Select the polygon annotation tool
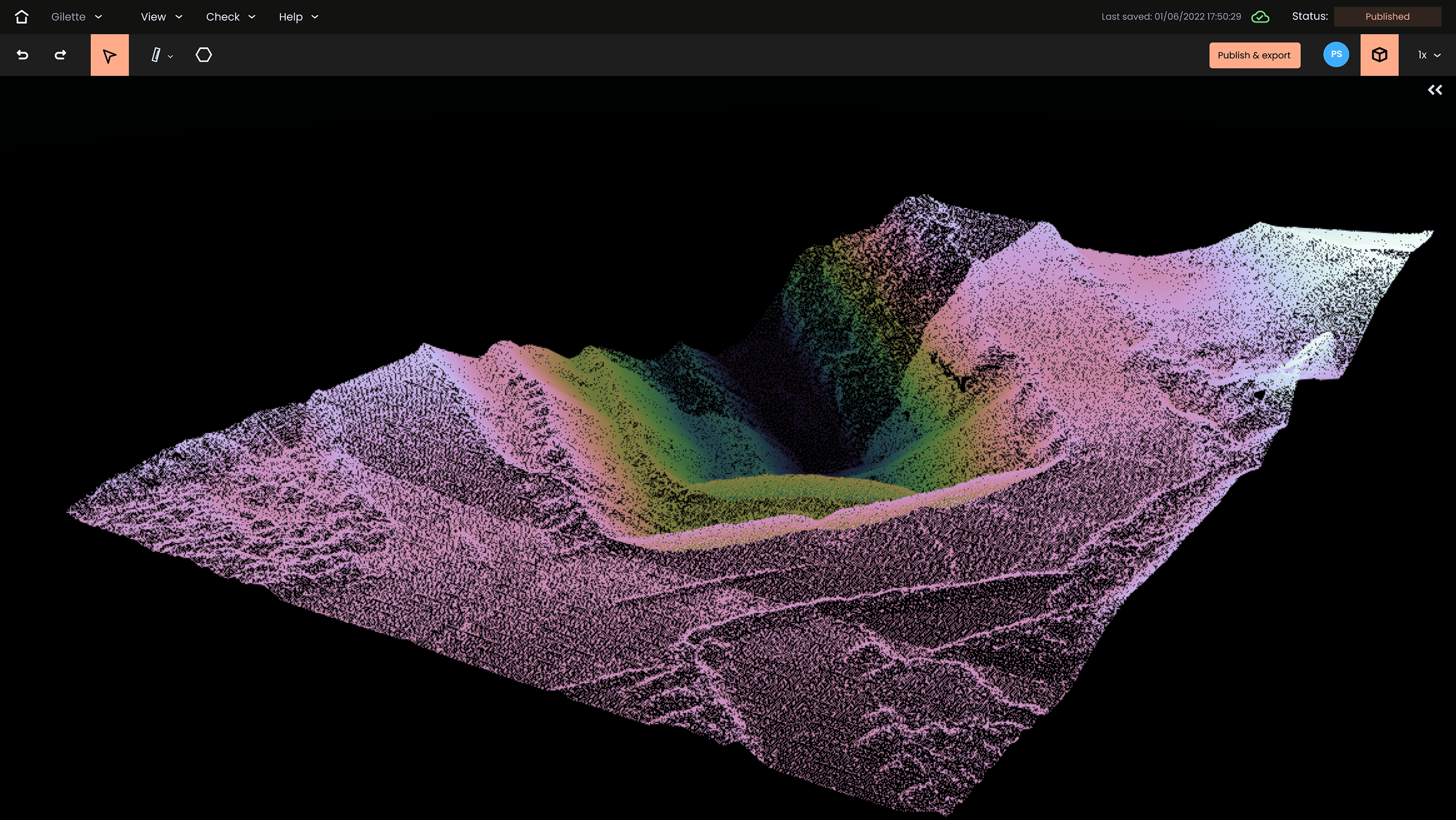Screen dimensions: 1456x820 point(204,55)
